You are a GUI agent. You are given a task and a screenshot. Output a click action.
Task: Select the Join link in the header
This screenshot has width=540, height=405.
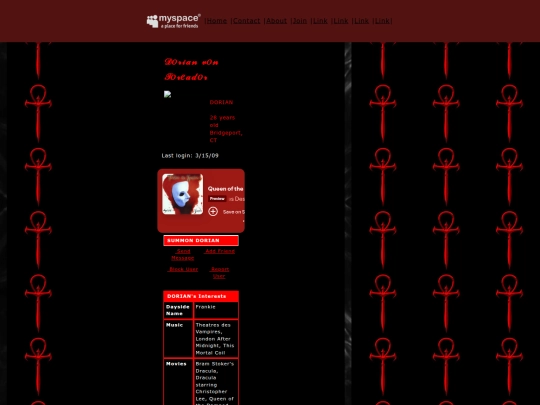[300, 21]
